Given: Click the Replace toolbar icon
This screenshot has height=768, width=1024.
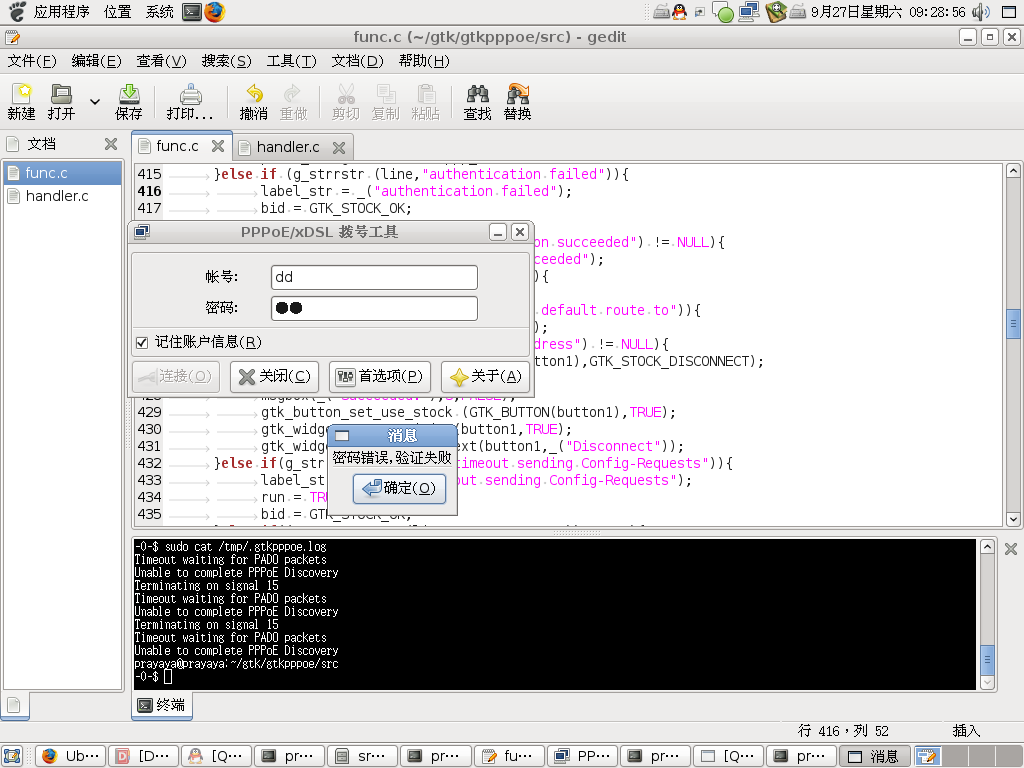Looking at the screenshot, I should click(517, 102).
